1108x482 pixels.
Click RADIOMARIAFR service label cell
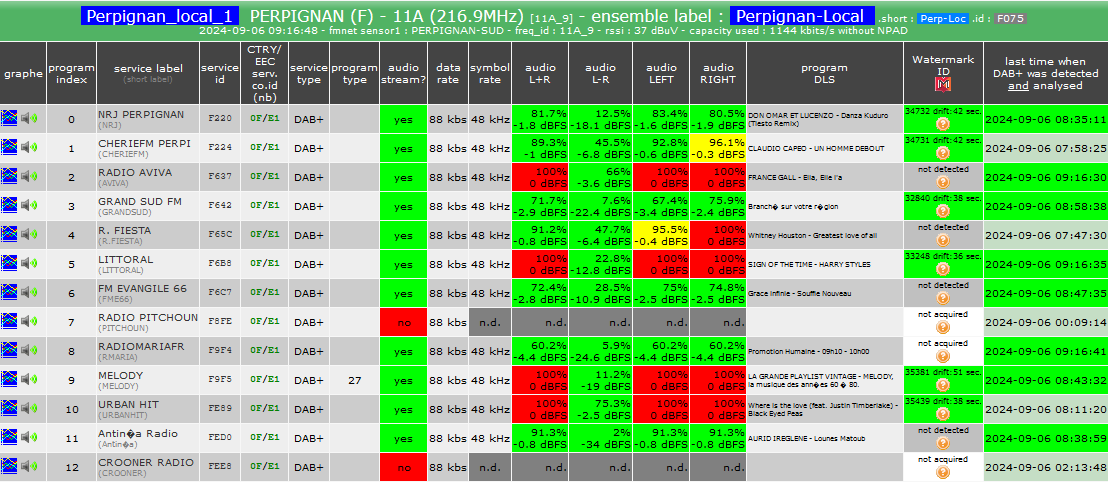[148, 351]
